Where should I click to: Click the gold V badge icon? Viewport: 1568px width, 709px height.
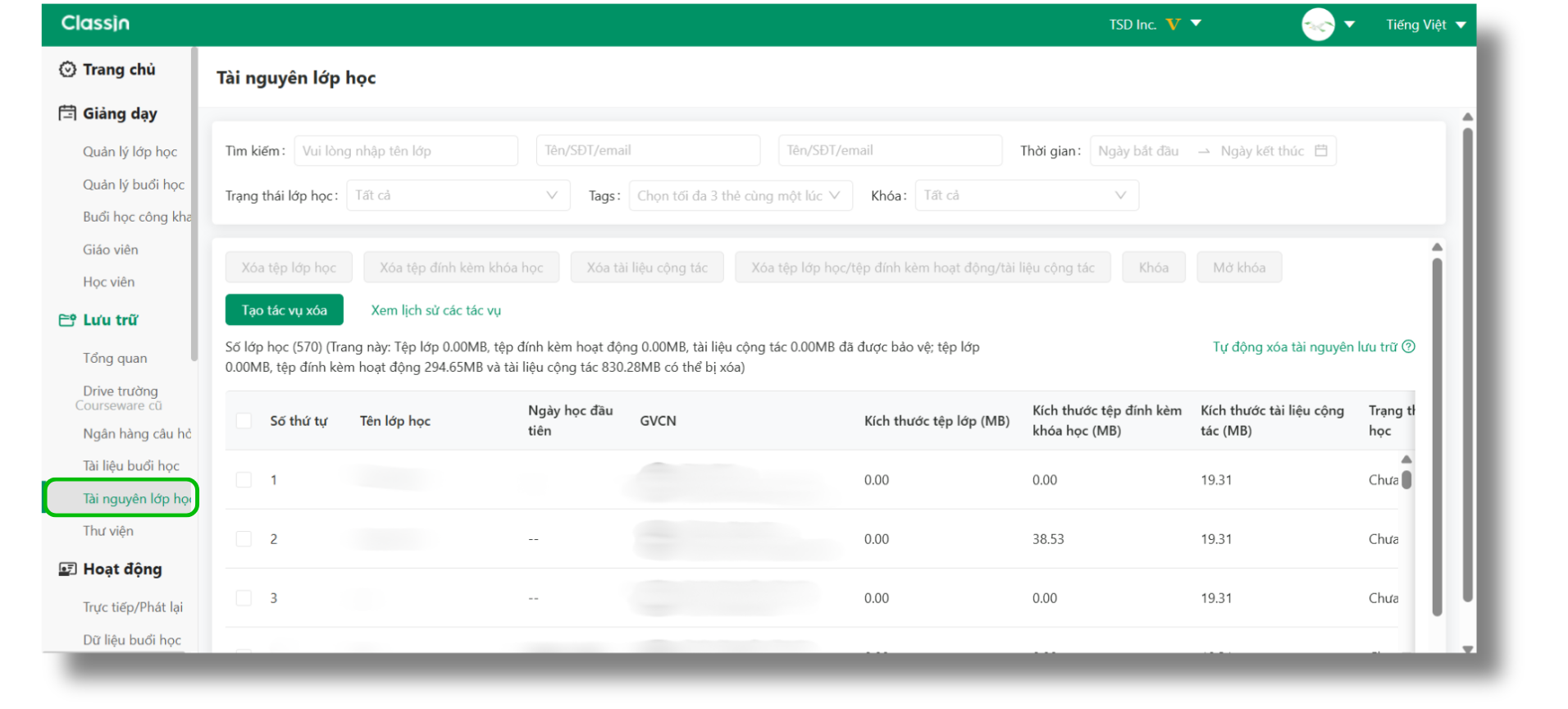pos(1173,25)
